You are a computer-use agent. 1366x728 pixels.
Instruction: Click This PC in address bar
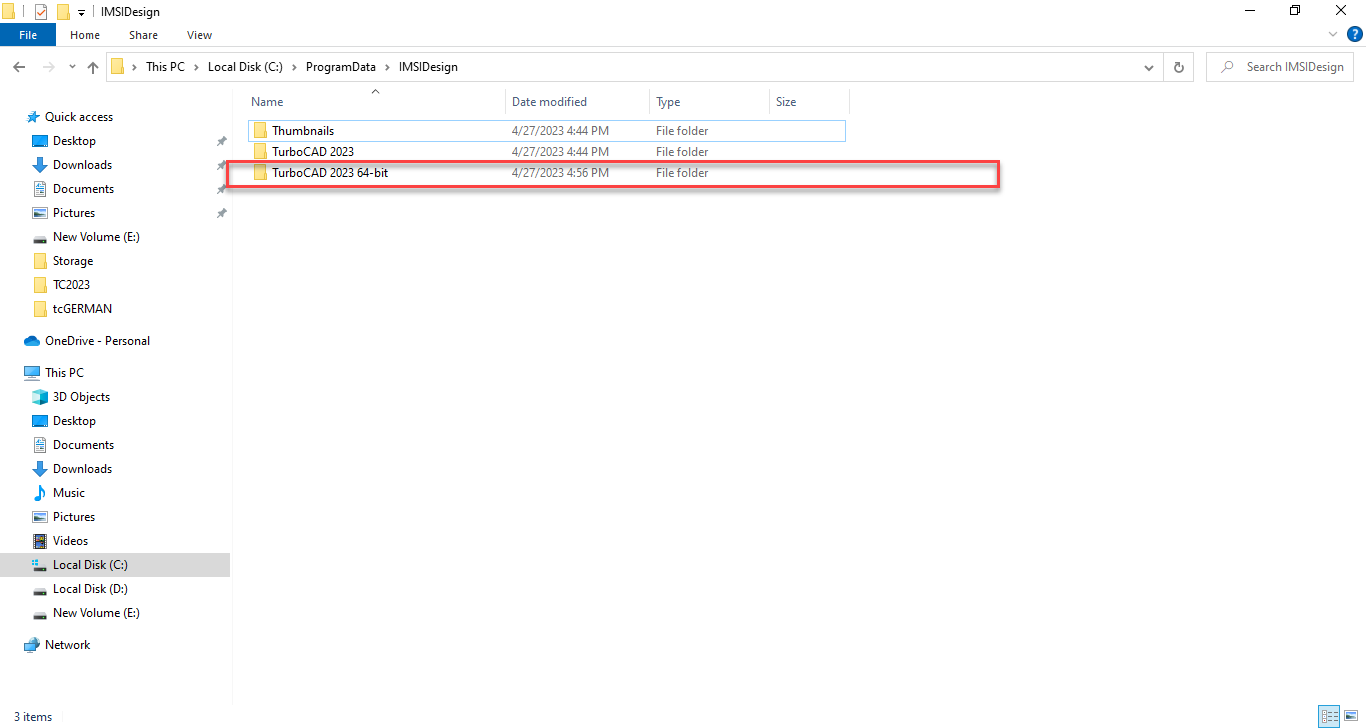pyautogui.click(x=167, y=67)
